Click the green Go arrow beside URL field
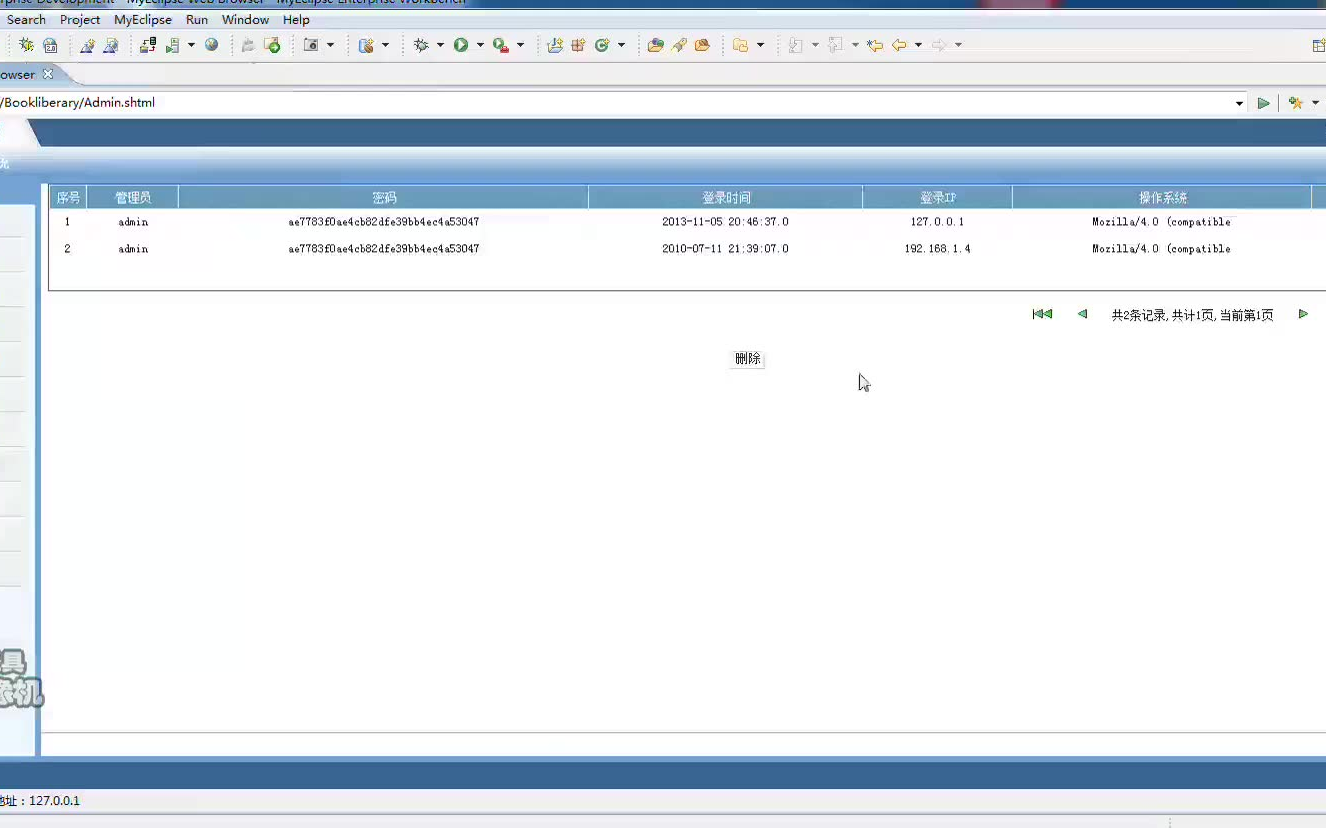1326x828 pixels. click(x=1264, y=103)
